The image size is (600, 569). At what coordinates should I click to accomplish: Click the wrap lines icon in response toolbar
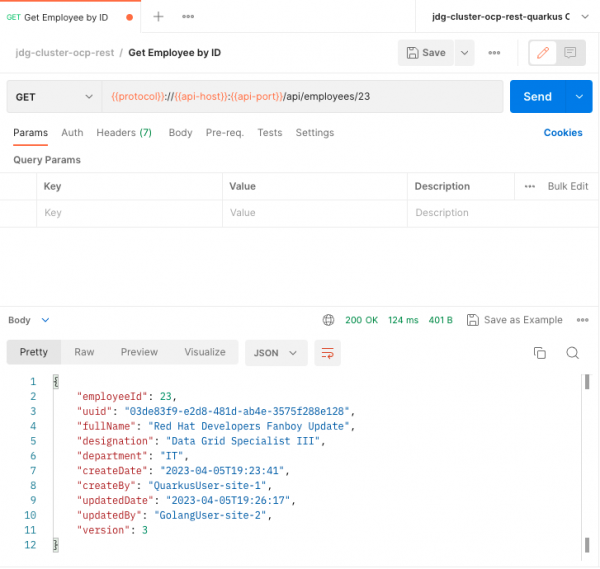327,352
